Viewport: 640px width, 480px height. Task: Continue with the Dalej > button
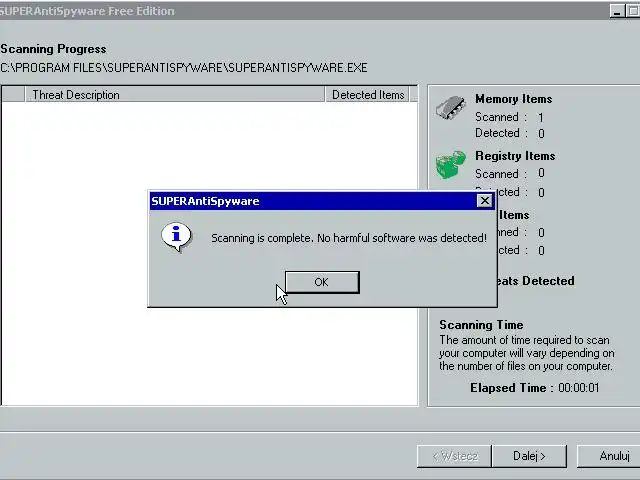[x=529, y=456]
